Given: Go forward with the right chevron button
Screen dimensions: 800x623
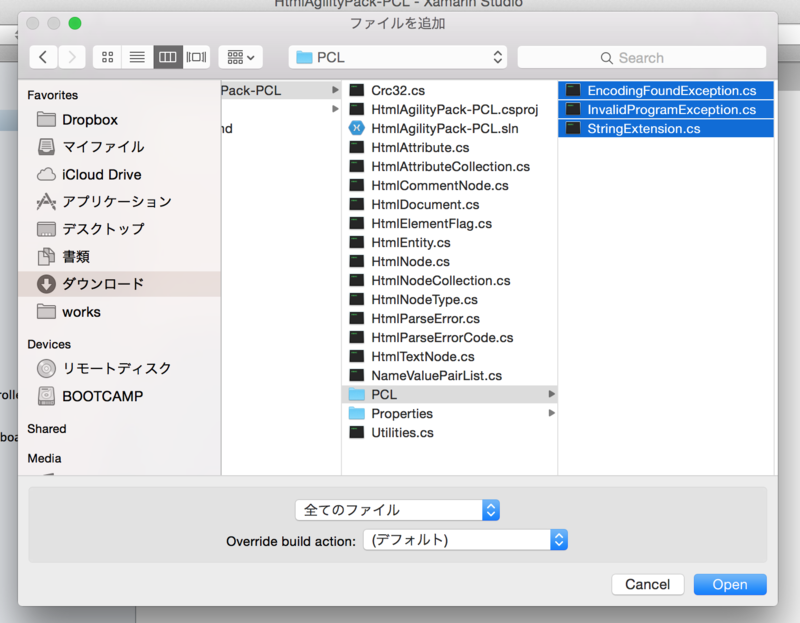Looking at the screenshot, I should click(x=71, y=57).
